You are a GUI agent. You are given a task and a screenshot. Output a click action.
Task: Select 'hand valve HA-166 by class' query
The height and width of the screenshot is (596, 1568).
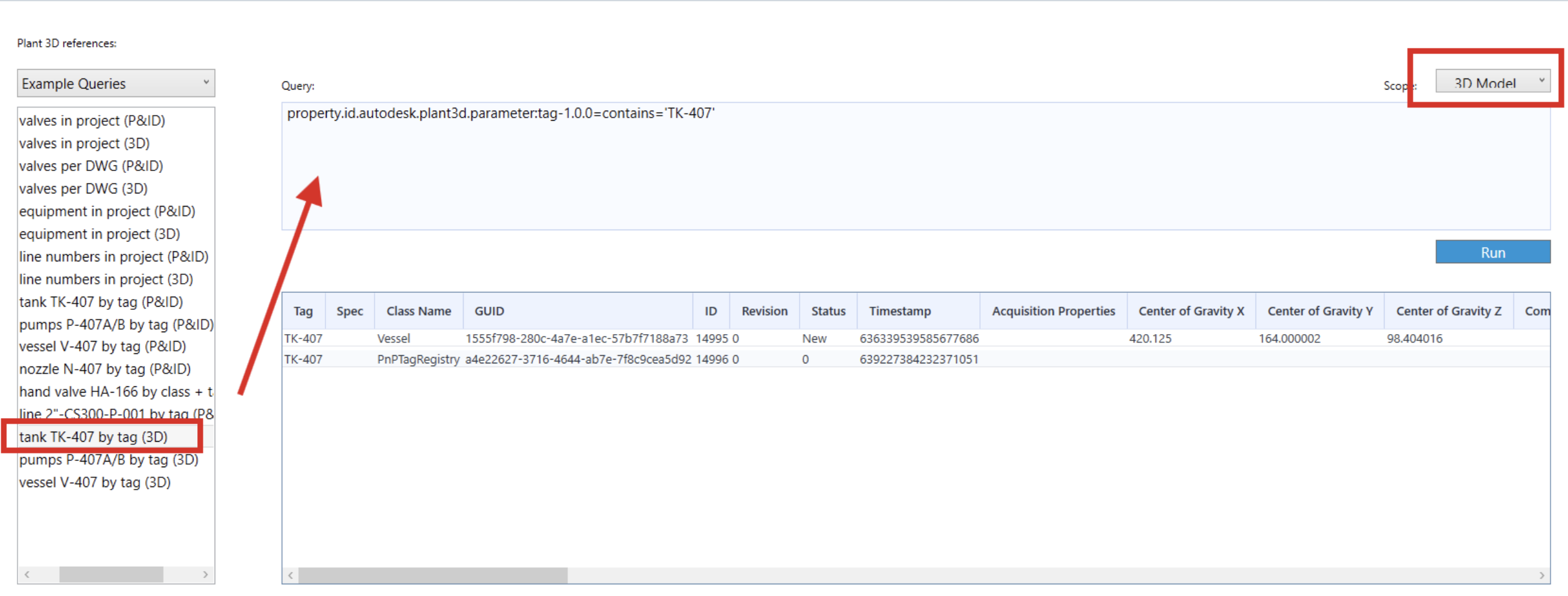(x=116, y=392)
